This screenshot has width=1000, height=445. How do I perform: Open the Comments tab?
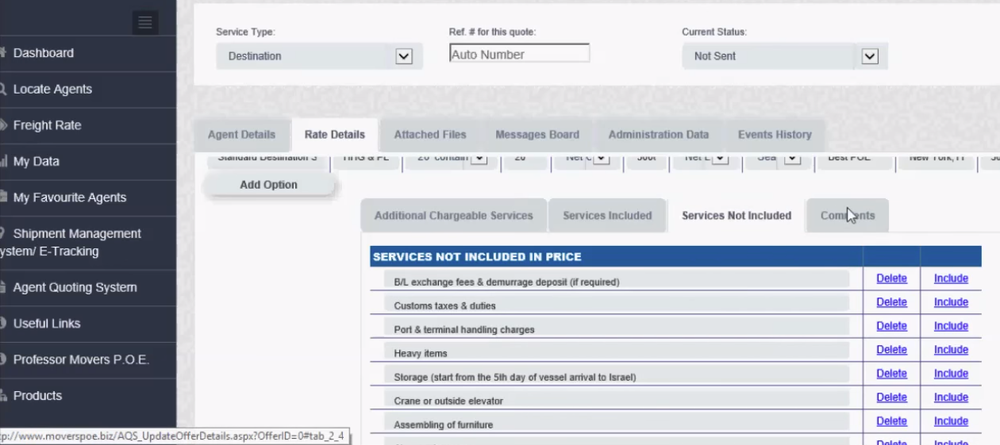click(848, 215)
